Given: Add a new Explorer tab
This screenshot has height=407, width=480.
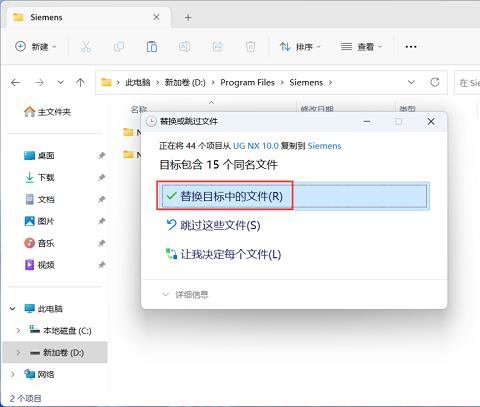Looking at the screenshot, I should (x=188, y=17).
